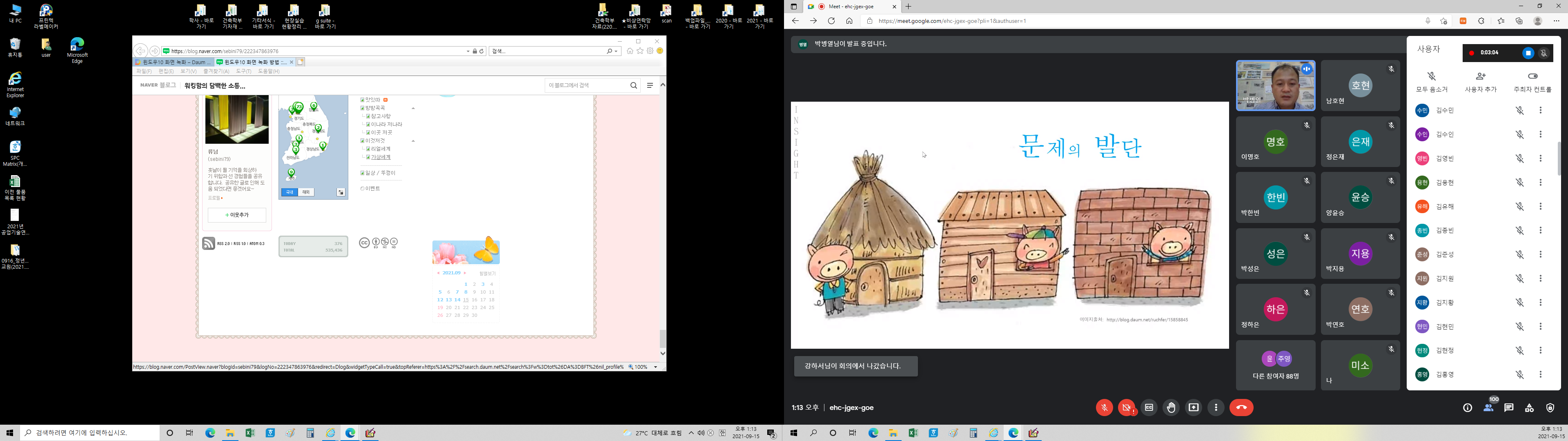The height and width of the screenshot is (441, 1568).
Task: Open Excel from the Windows taskbar
Action: (249, 433)
